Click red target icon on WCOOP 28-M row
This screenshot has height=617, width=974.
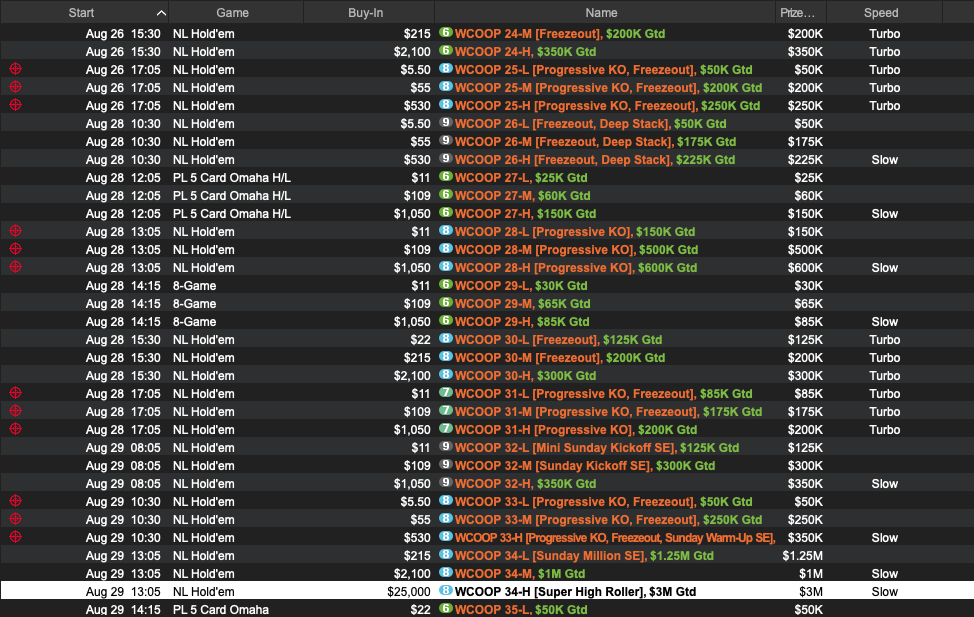point(16,249)
